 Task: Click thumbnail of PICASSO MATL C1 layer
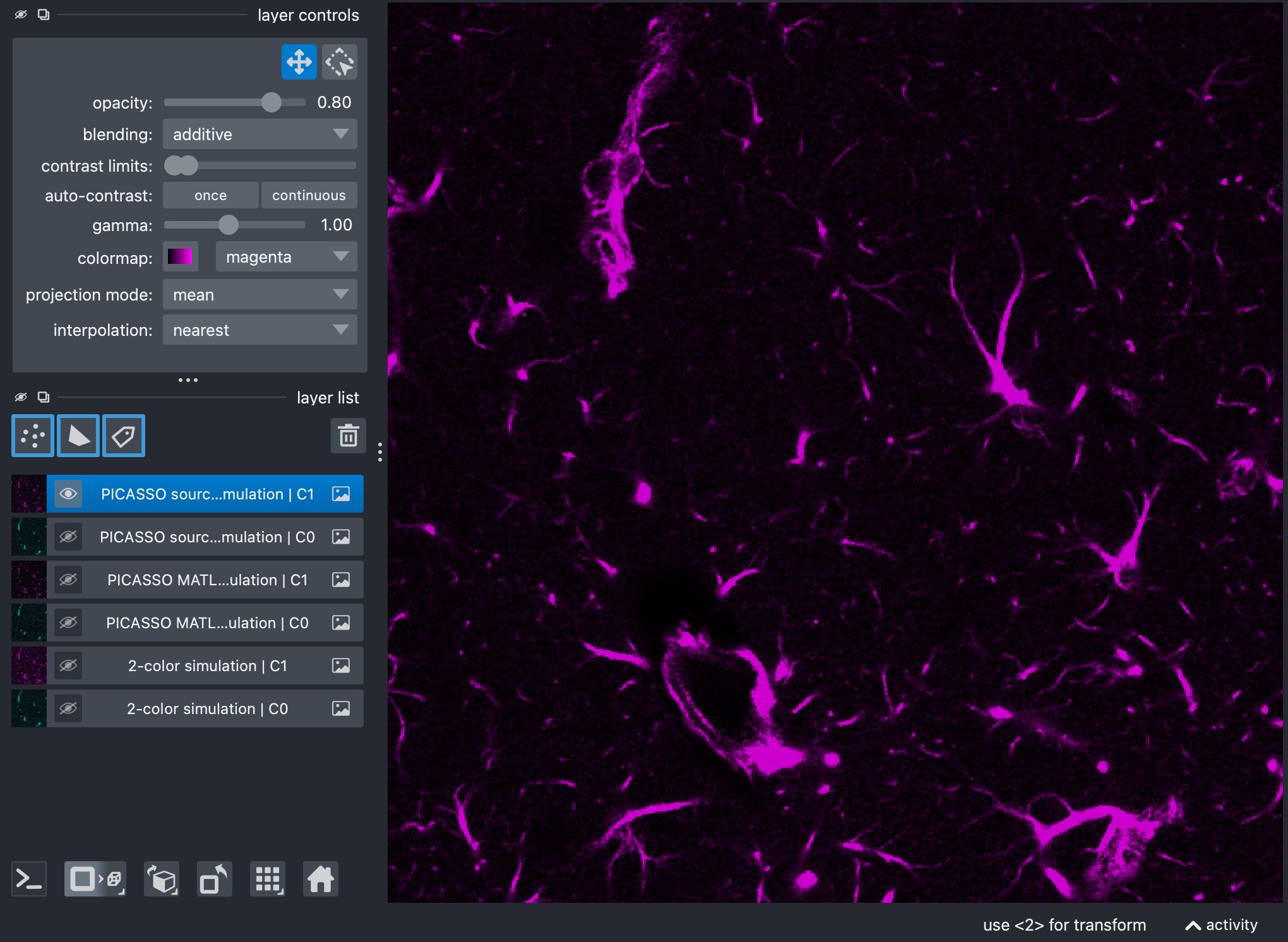29,580
